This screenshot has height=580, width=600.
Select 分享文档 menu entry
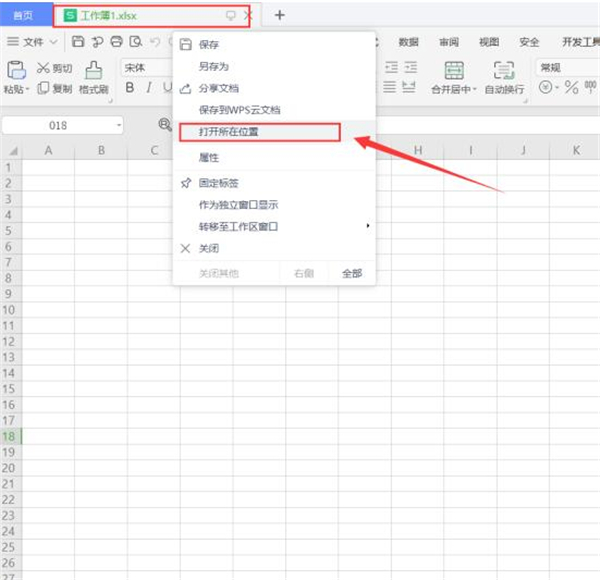click(x=274, y=88)
